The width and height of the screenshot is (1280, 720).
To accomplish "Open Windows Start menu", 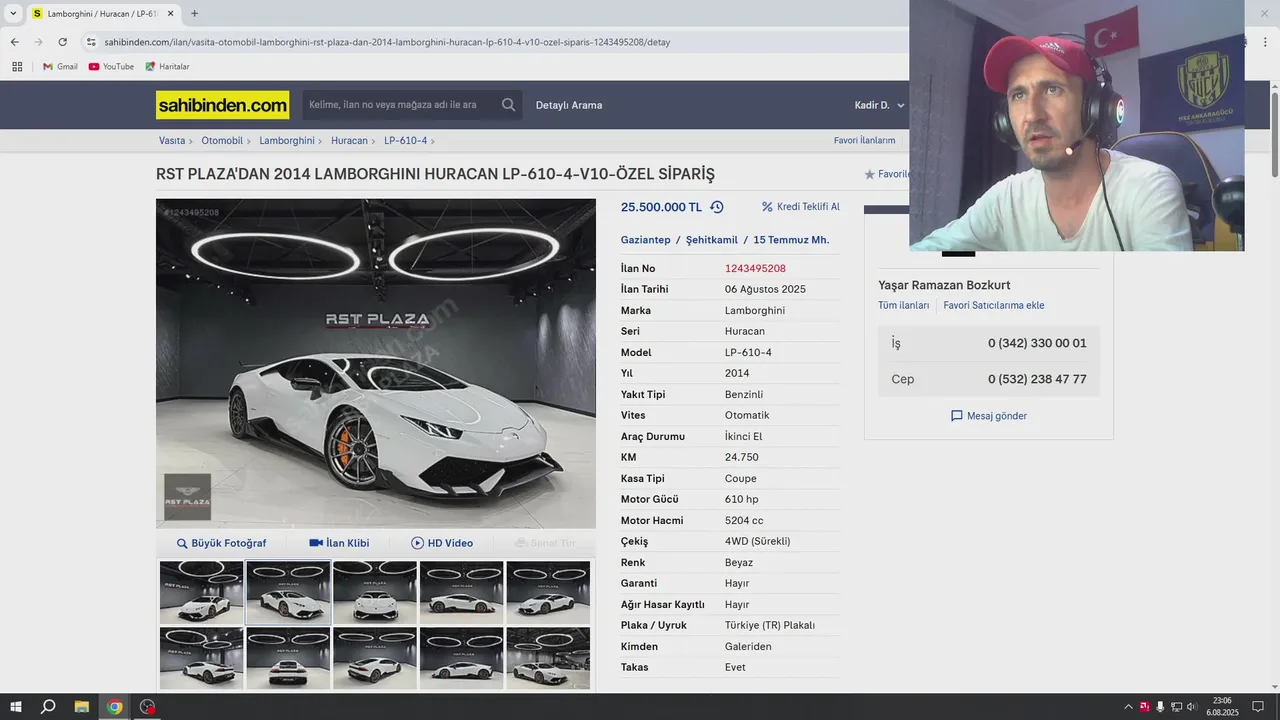I will coord(17,707).
